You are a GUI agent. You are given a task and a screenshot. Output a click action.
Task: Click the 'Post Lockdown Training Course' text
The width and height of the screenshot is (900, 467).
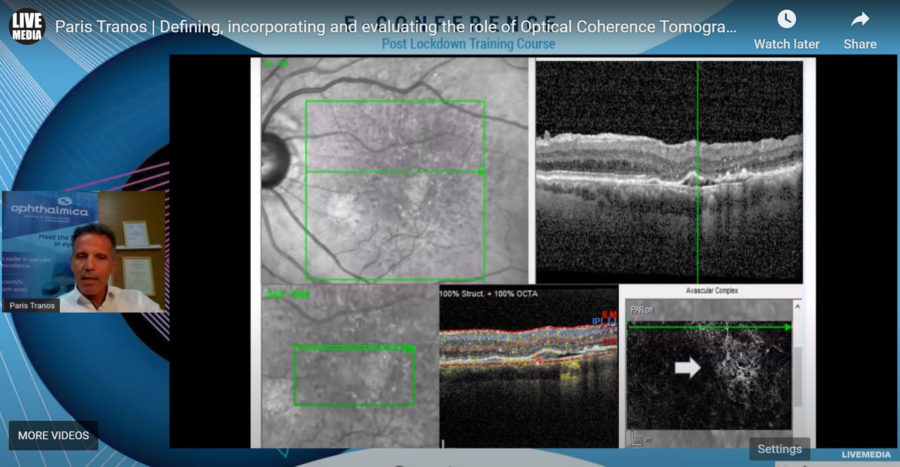coord(468,44)
